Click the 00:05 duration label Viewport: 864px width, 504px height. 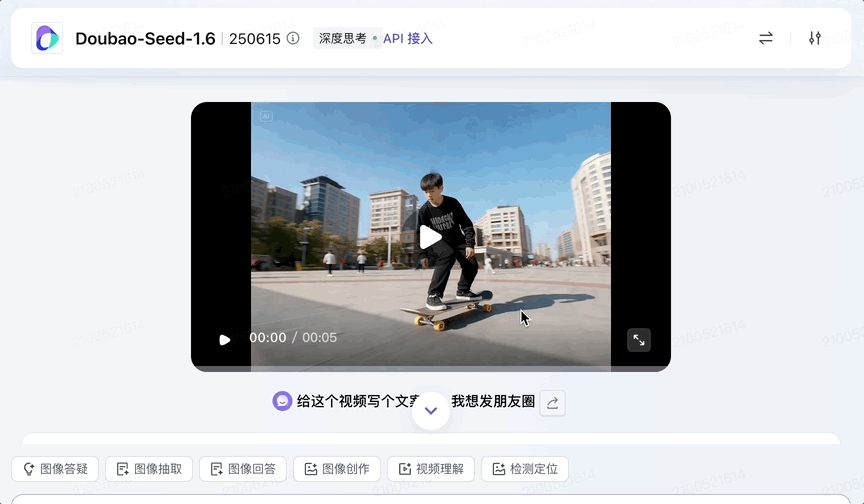tap(320, 338)
